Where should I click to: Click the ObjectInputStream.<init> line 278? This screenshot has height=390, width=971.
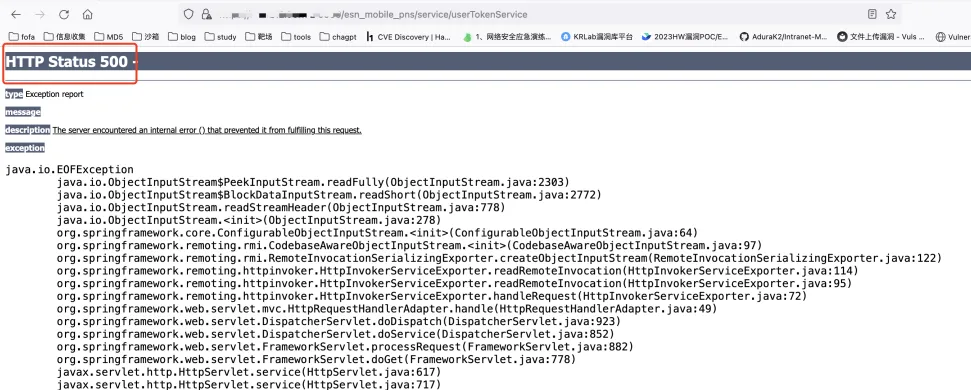point(248,220)
